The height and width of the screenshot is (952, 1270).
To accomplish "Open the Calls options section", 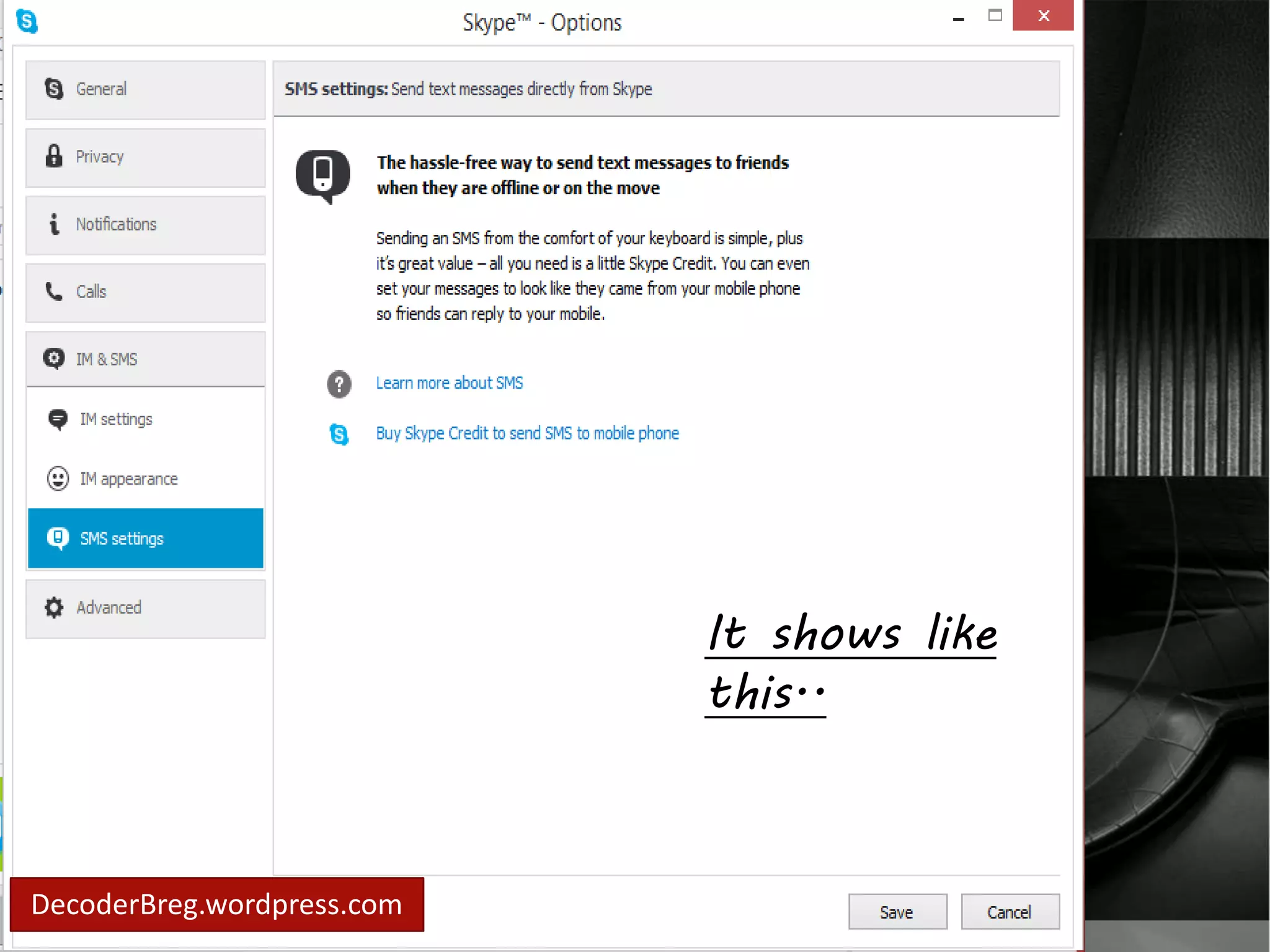I will click(145, 293).
